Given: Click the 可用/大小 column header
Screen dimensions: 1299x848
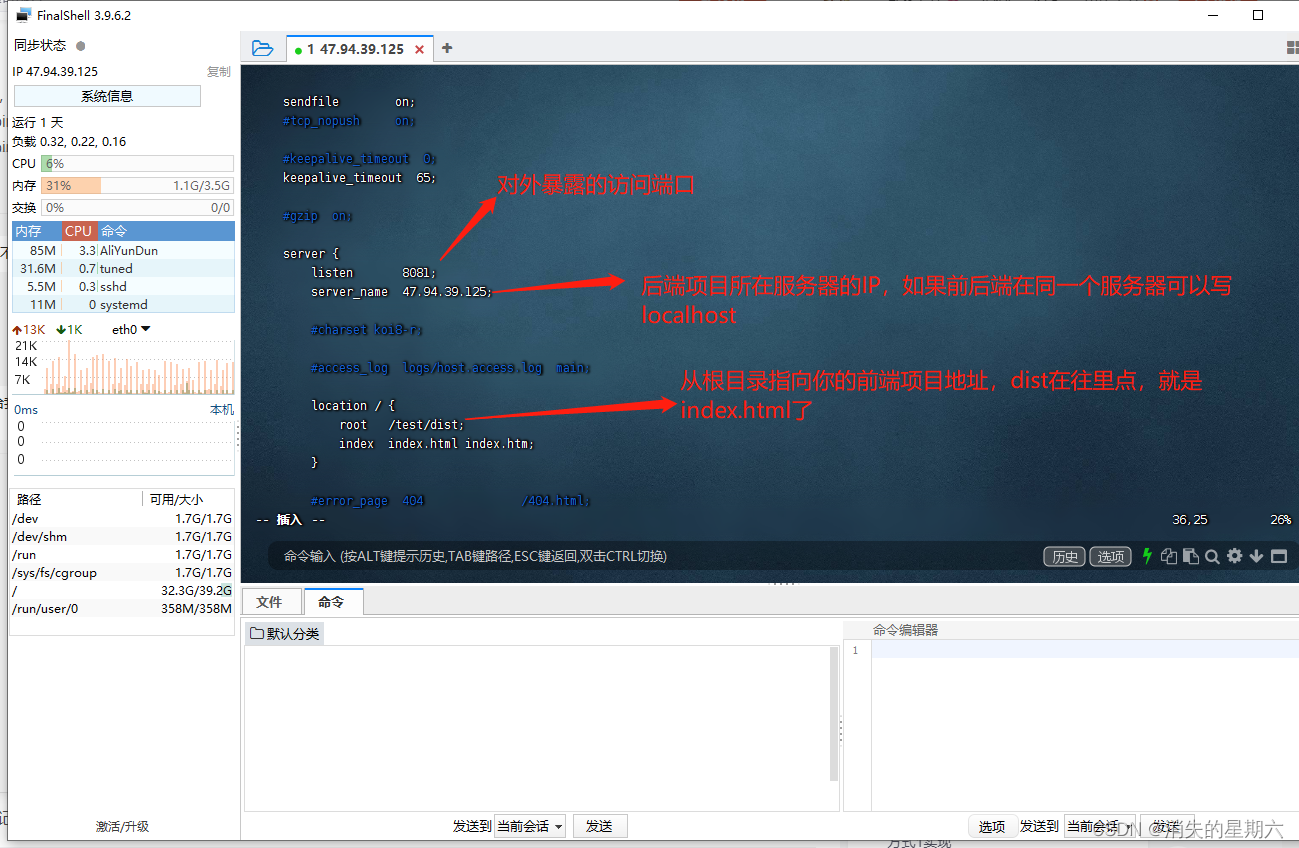Looking at the screenshot, I should tap(189, 499).
